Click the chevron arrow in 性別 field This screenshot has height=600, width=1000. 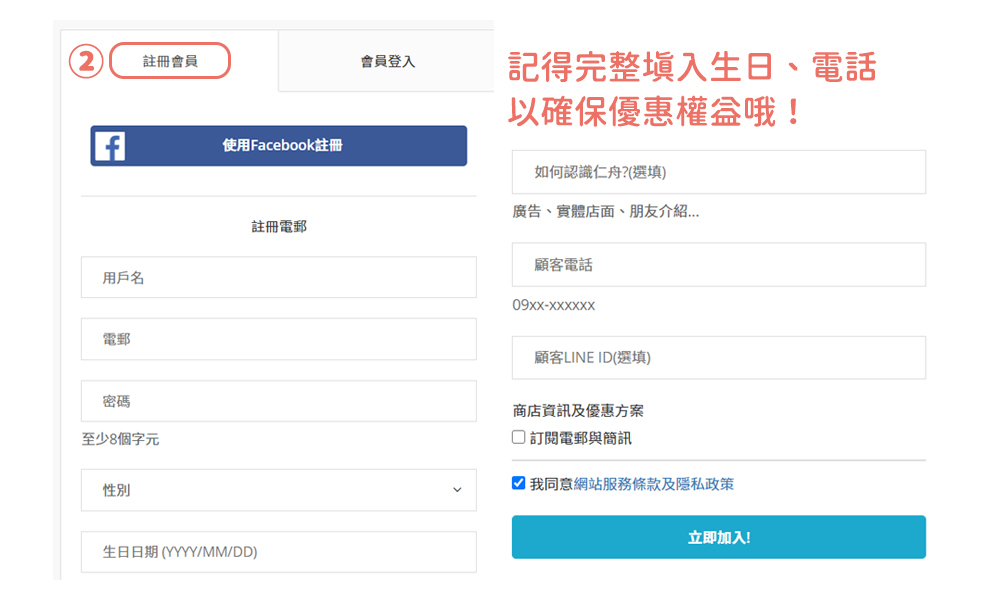click(457, 490)
